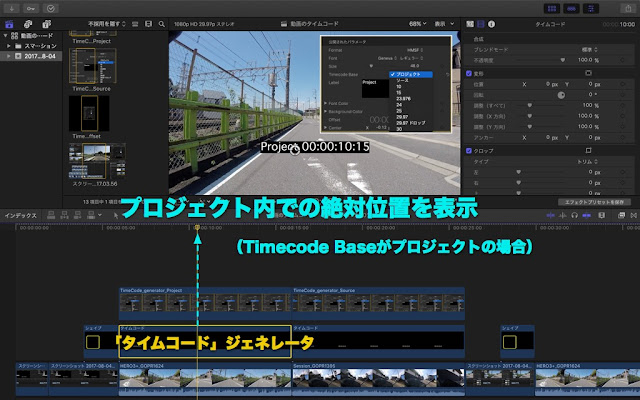The image size is (640, 400).
Task: Select TimeCode_generator_Project timeline clip
Action: [205, 303]
